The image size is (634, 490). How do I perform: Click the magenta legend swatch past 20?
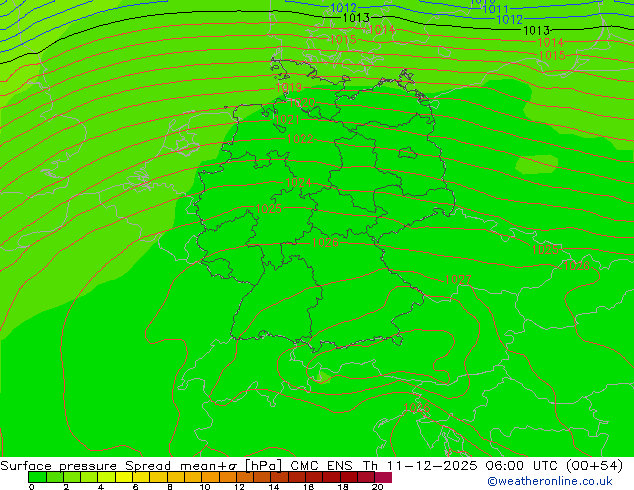coord(383,477)
